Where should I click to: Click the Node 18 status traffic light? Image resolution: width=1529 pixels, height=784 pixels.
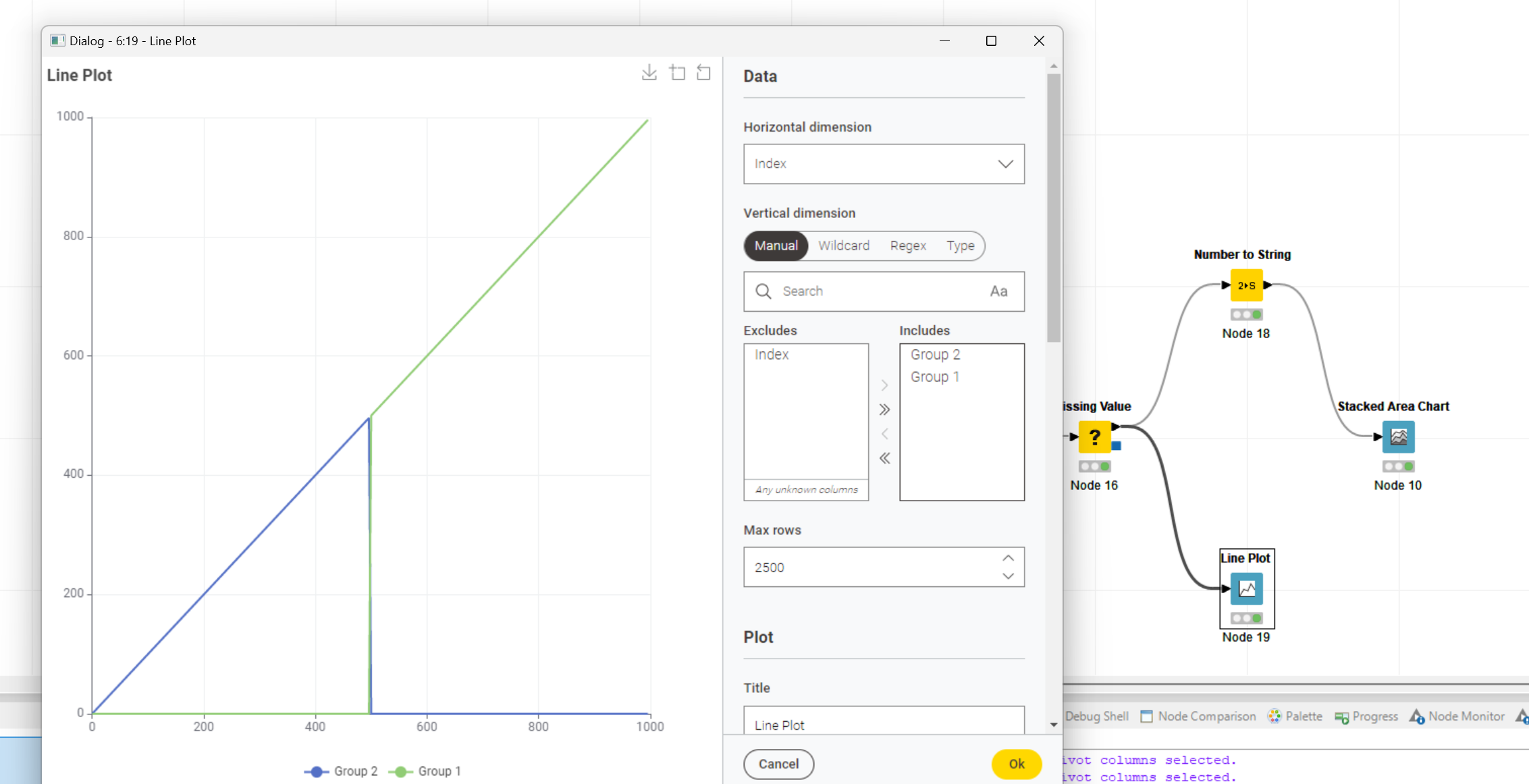point(1246,314)
